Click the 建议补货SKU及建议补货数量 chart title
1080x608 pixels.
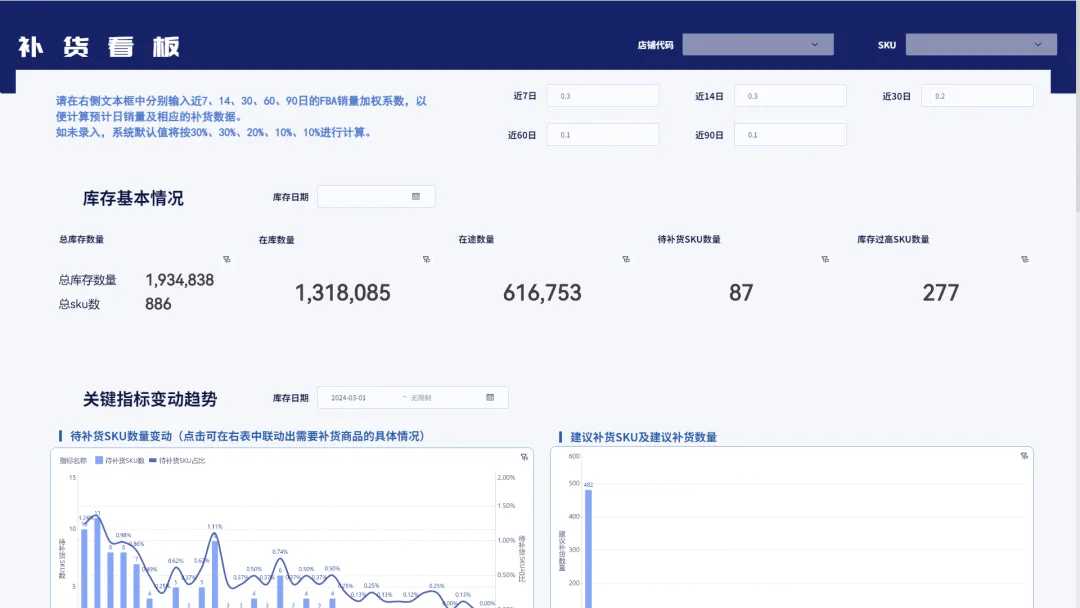coord(643,437)
